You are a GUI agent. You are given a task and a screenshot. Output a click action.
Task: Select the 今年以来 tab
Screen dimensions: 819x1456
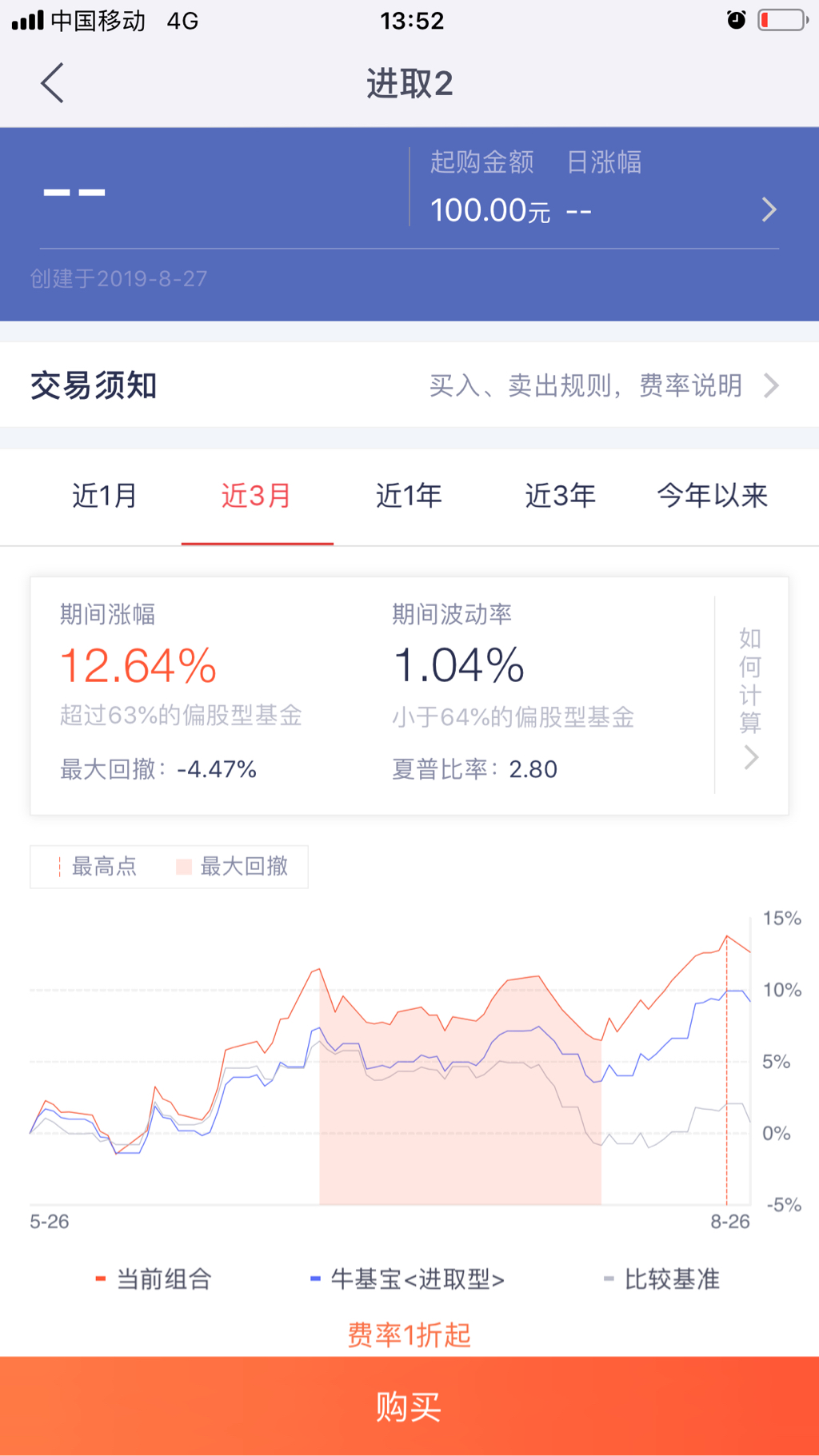712,496
